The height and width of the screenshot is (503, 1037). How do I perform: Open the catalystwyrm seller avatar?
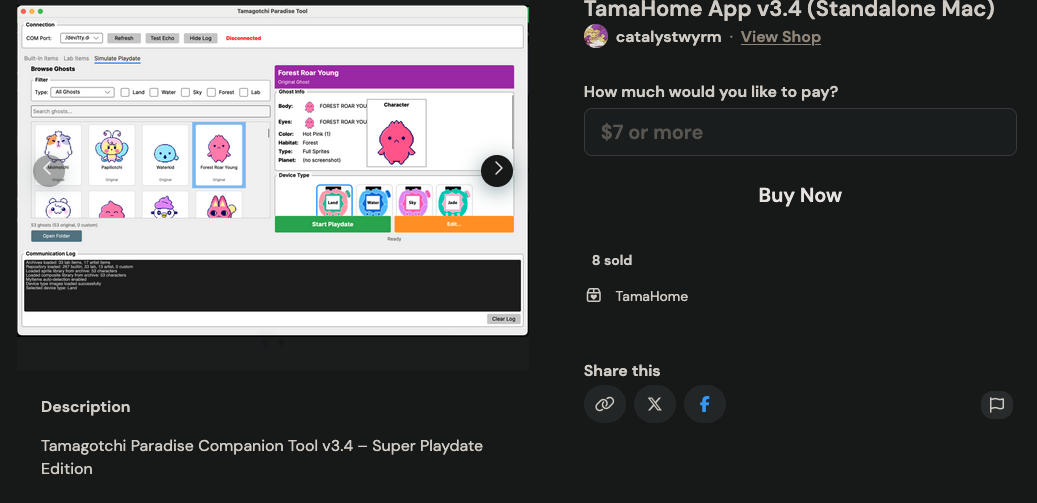596,37
